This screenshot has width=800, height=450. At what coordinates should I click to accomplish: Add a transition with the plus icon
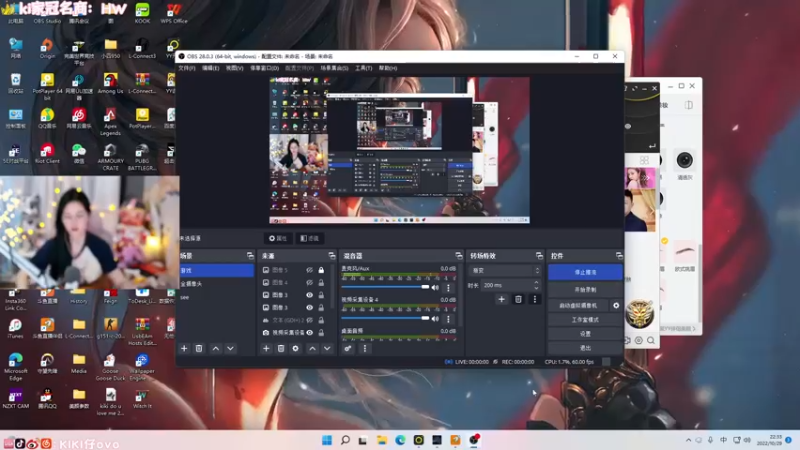coord(501,299)
